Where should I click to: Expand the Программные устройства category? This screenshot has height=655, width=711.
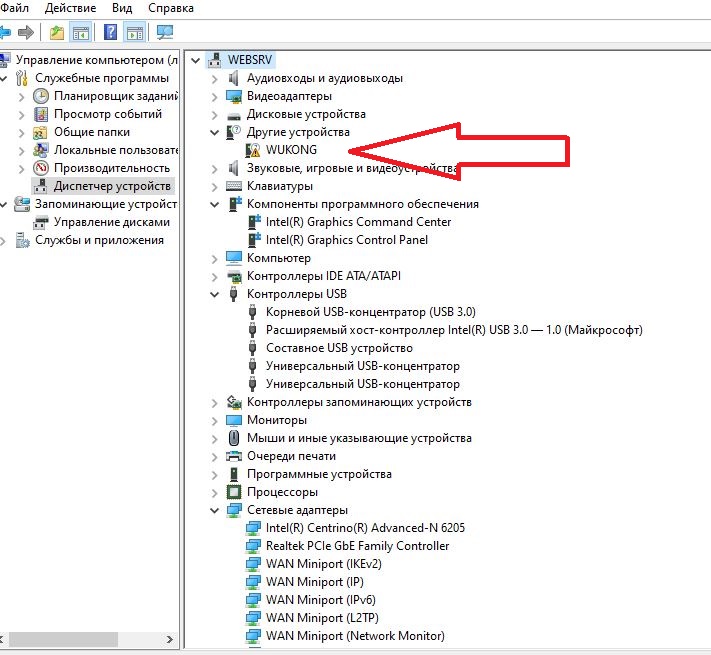(x=214, y=475)
